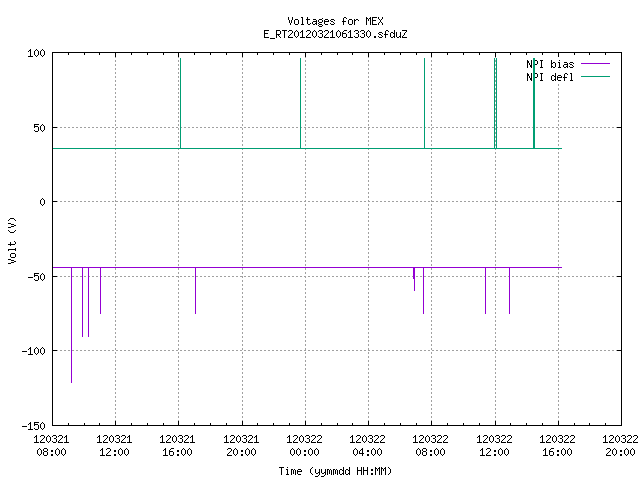Click the purple NPI bias legend line sample

coord(595,64)
